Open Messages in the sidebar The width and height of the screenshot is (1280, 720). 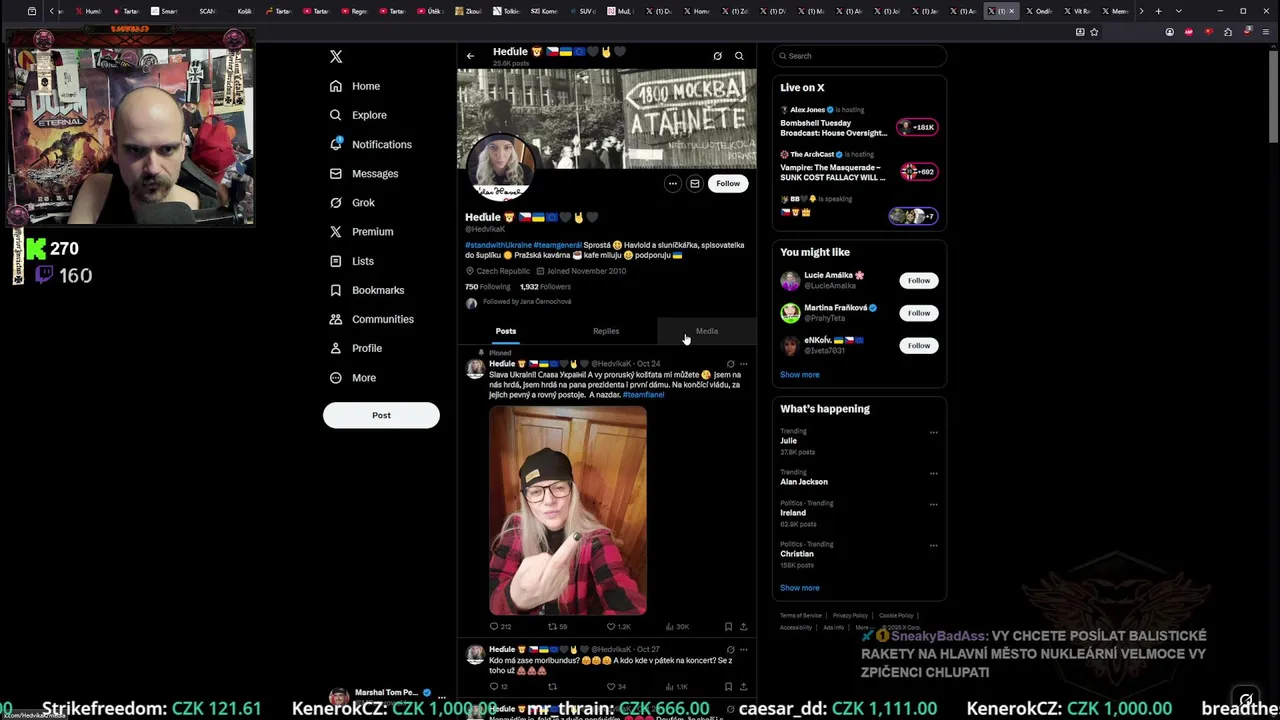[x=364, y=173]
